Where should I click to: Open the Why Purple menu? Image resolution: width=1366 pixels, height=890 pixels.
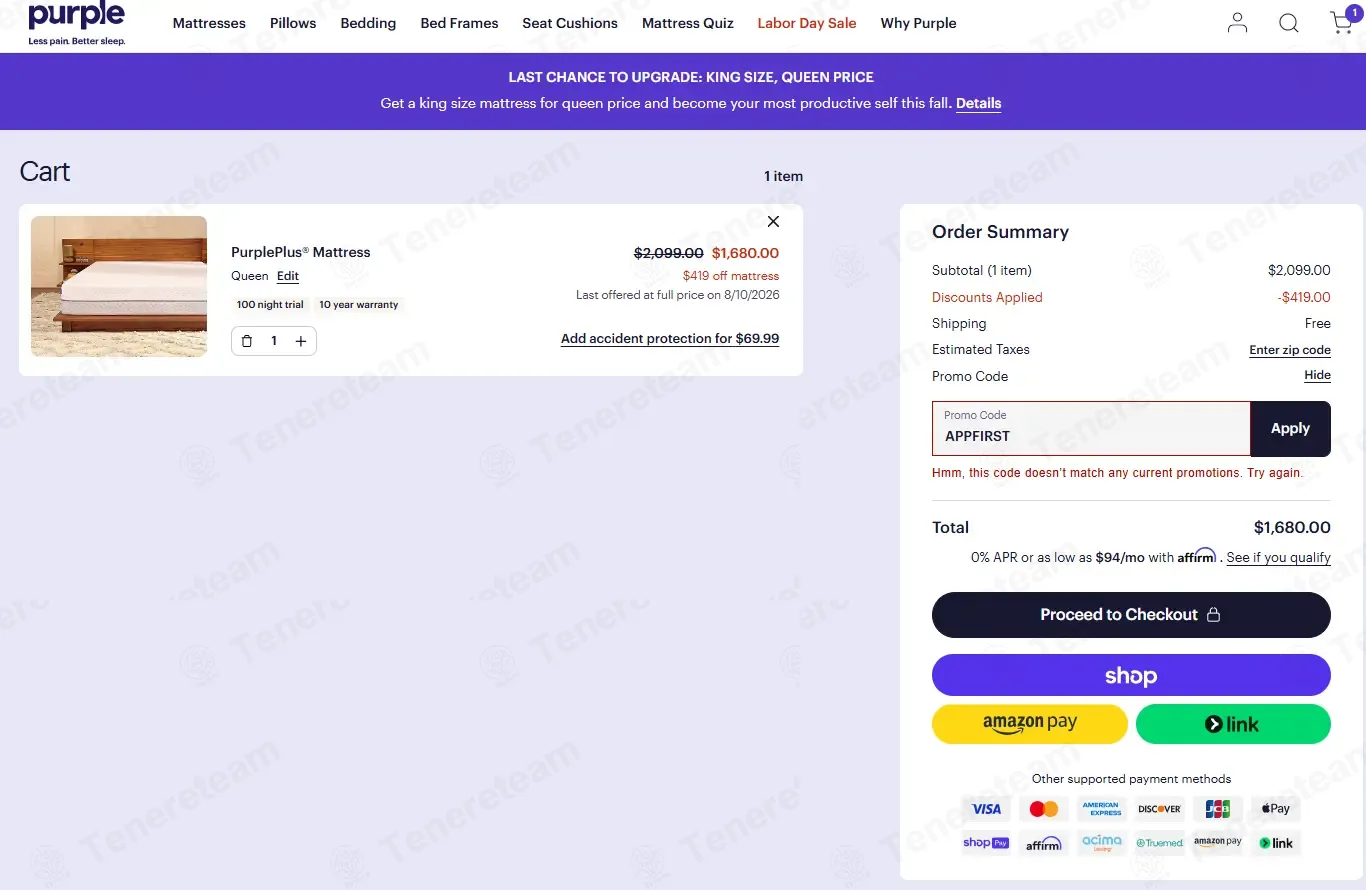[918, 23]
